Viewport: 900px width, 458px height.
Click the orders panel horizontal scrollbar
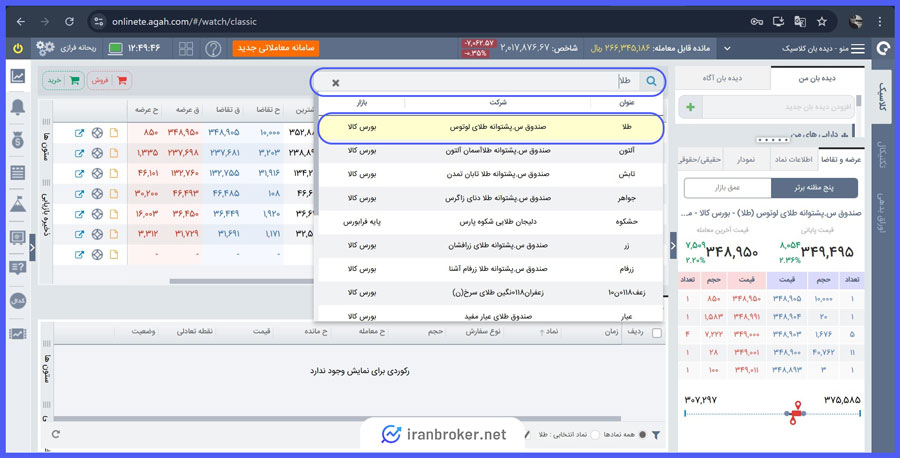[338, 418]
